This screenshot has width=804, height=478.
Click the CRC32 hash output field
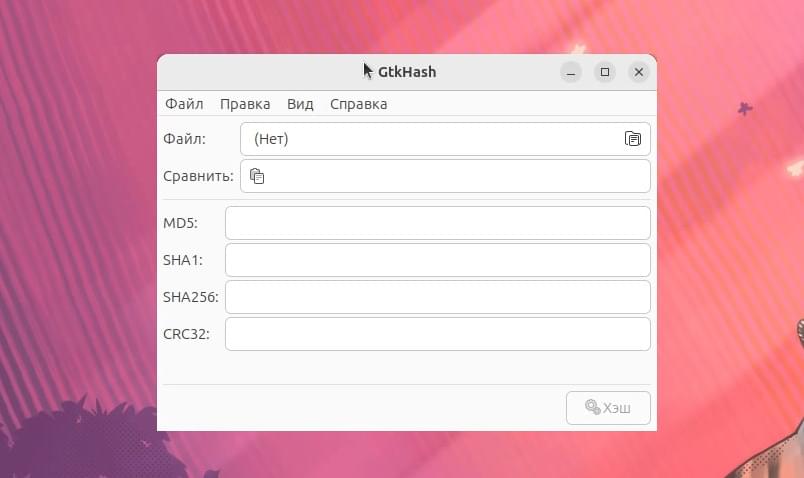click(438, 334)
